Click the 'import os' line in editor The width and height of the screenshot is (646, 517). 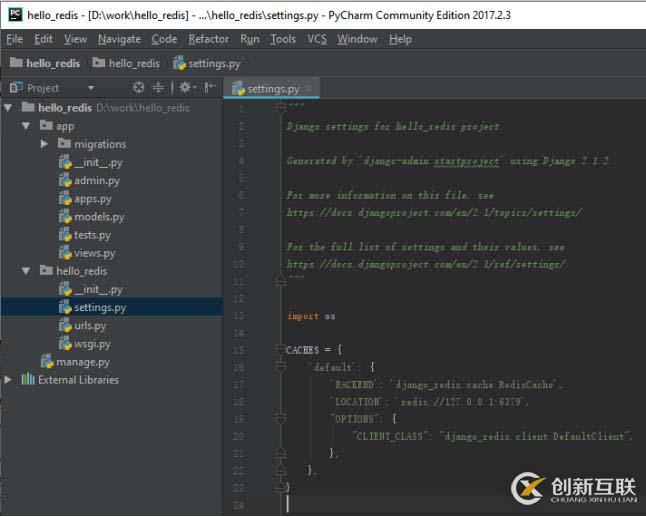(311, 316)
